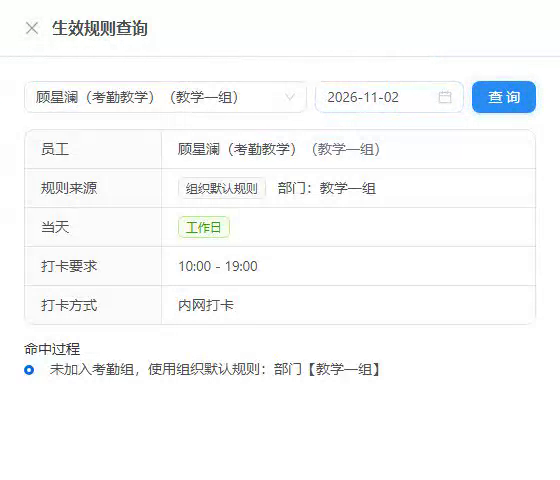560x480 pixels.
Task: Click the 生效规则查询 title
Action: click(100, 28)
